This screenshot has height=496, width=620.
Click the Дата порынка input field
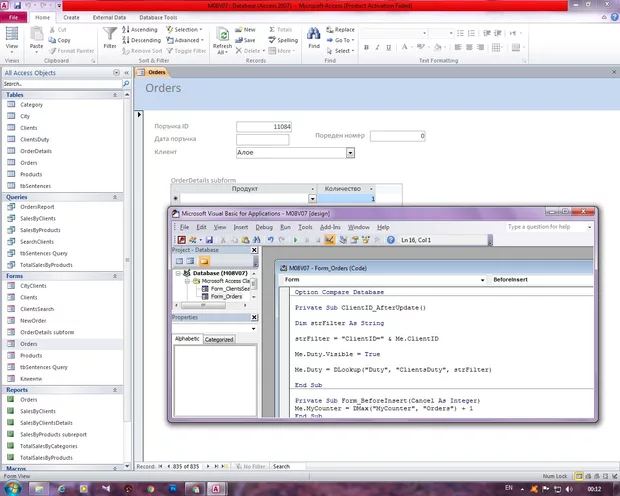click(262, 140)
